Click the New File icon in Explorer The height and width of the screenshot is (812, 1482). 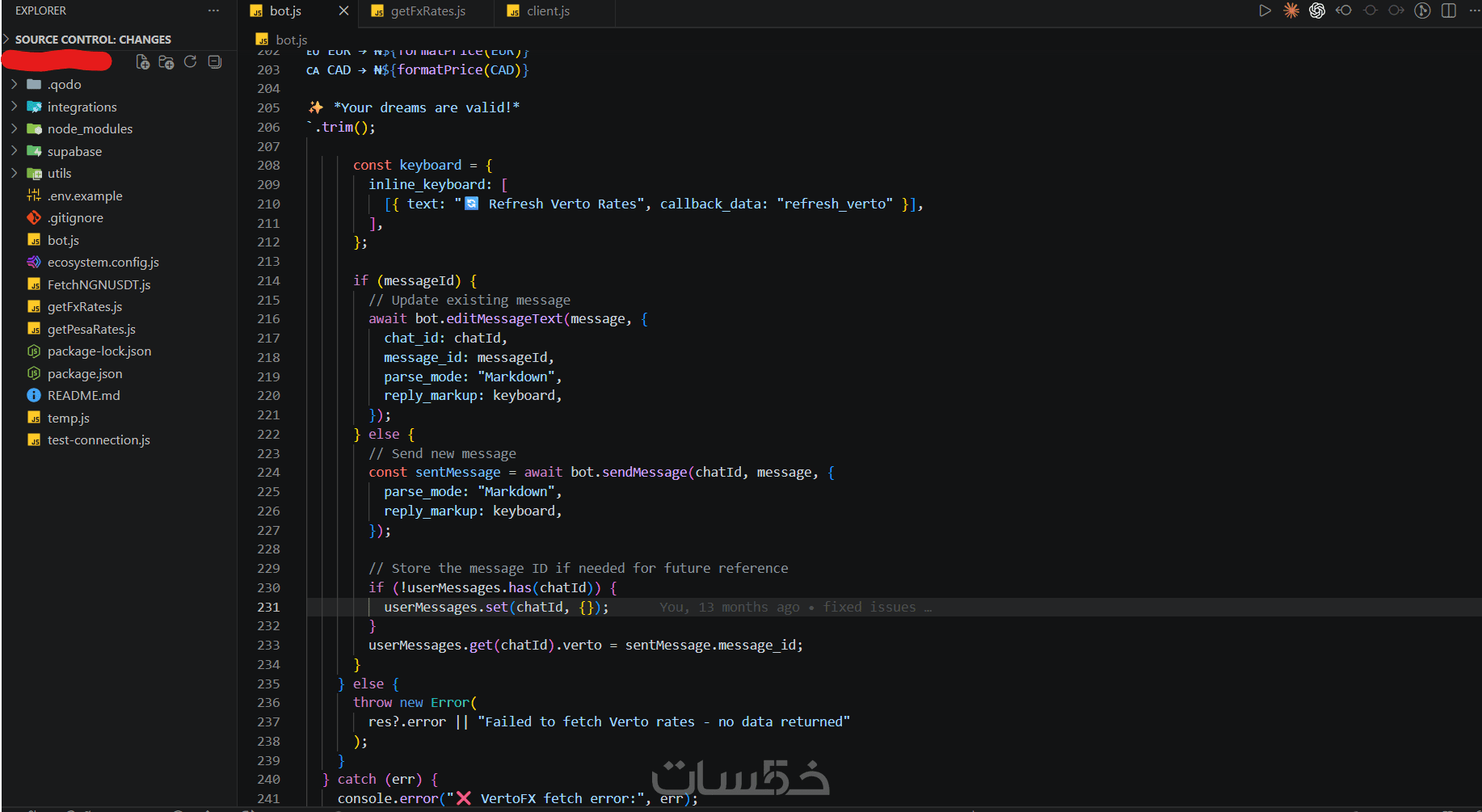coord(143,62)
